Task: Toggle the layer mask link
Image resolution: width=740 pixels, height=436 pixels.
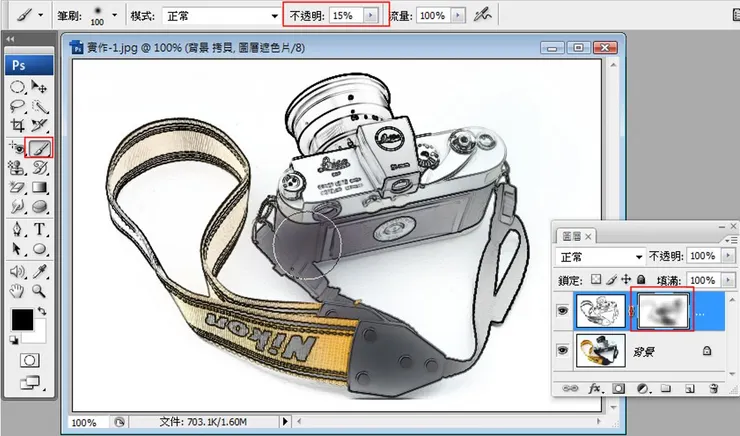Action: tap(632, 310)
